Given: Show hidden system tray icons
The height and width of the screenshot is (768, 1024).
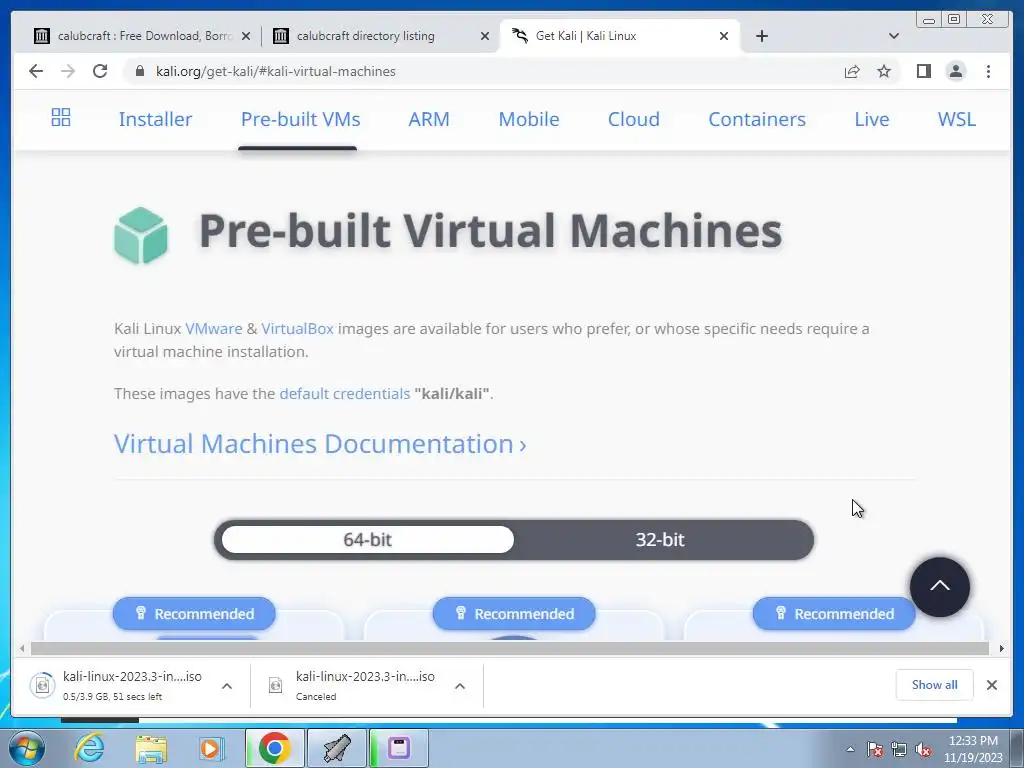Looking at the screenshot, I should coord(850,749).
